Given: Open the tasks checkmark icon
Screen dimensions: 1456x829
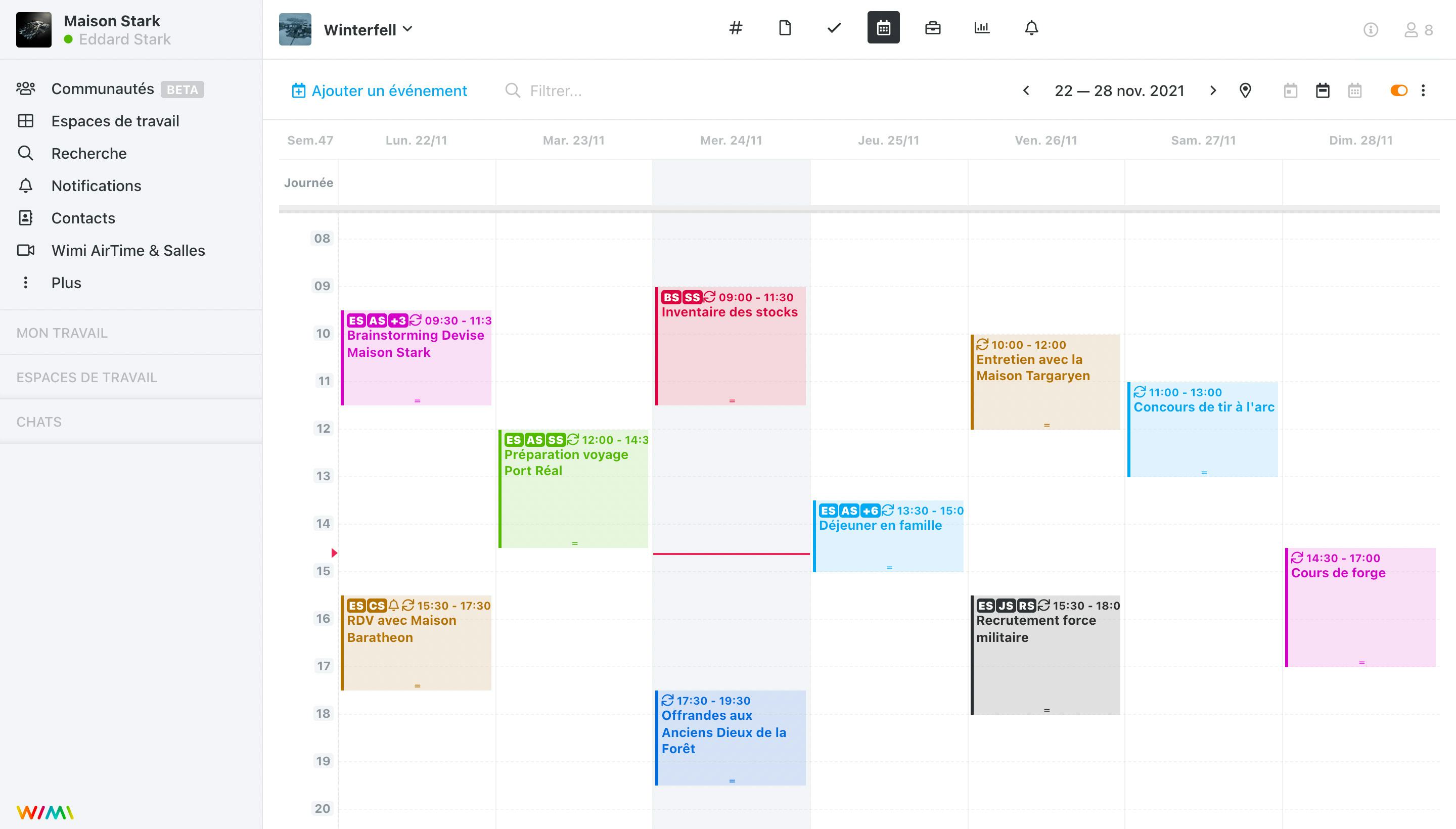Looking at the screenshot, I should 834,28.
